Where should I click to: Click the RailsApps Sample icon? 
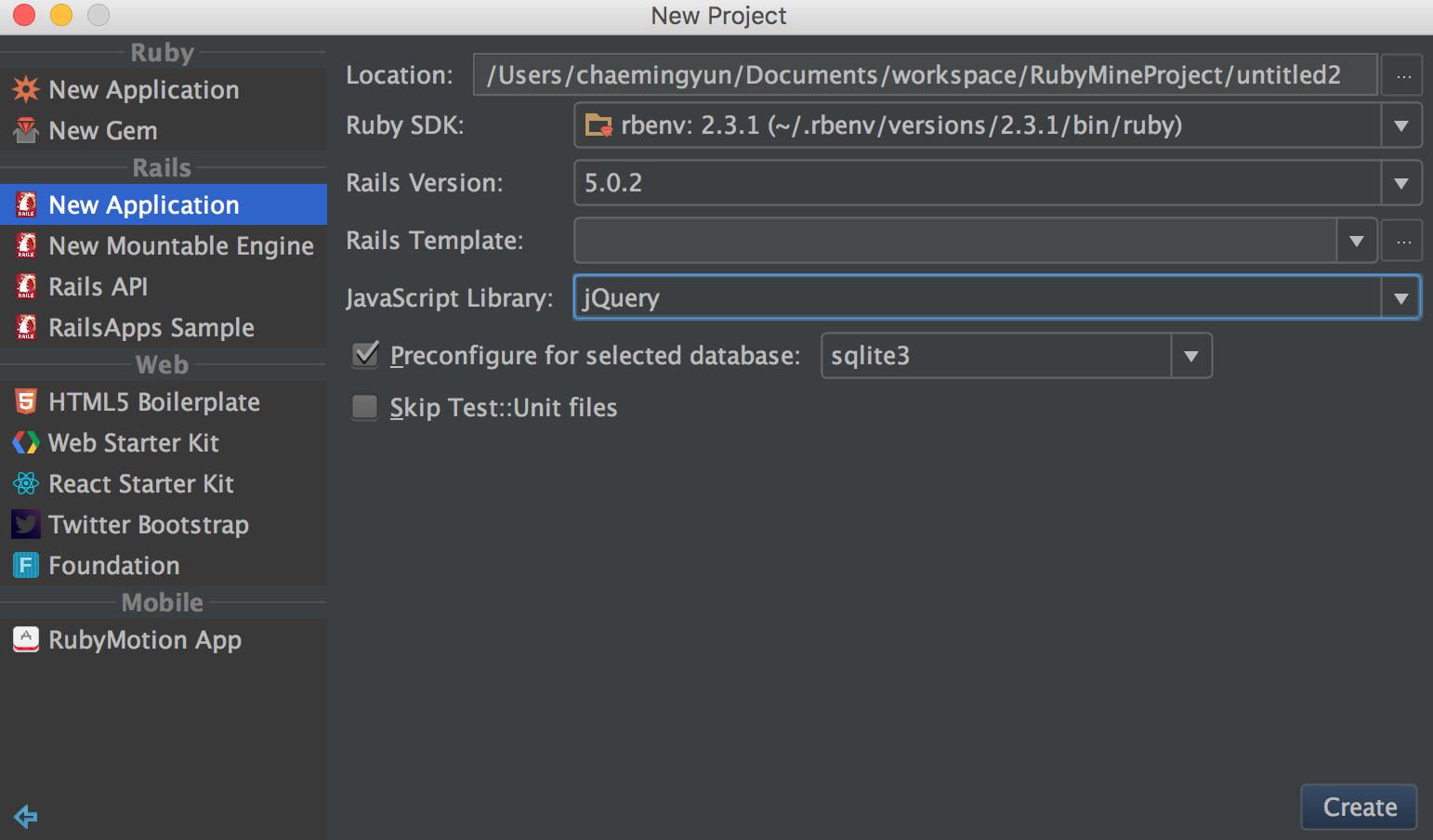(26, 327)
